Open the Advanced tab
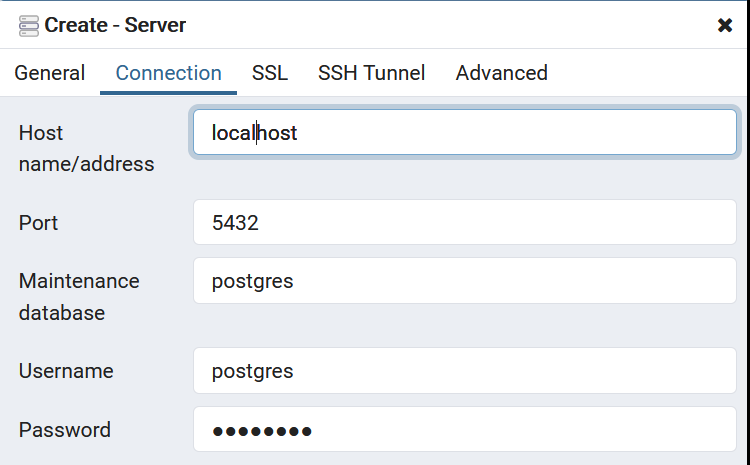This screenshot has width=750, height=465. tap(501, 73)
